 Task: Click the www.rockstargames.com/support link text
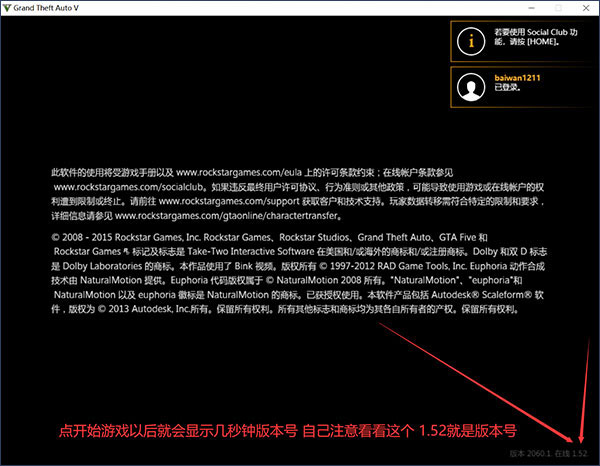coord(229,201)
